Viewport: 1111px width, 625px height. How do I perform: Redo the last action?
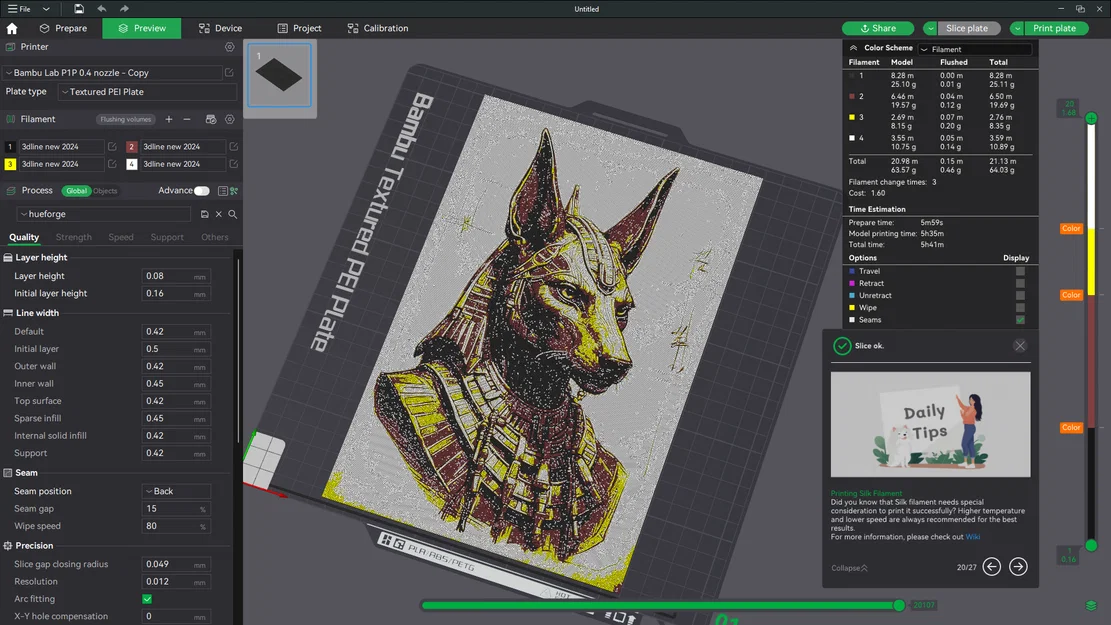(x=124, y=9)
